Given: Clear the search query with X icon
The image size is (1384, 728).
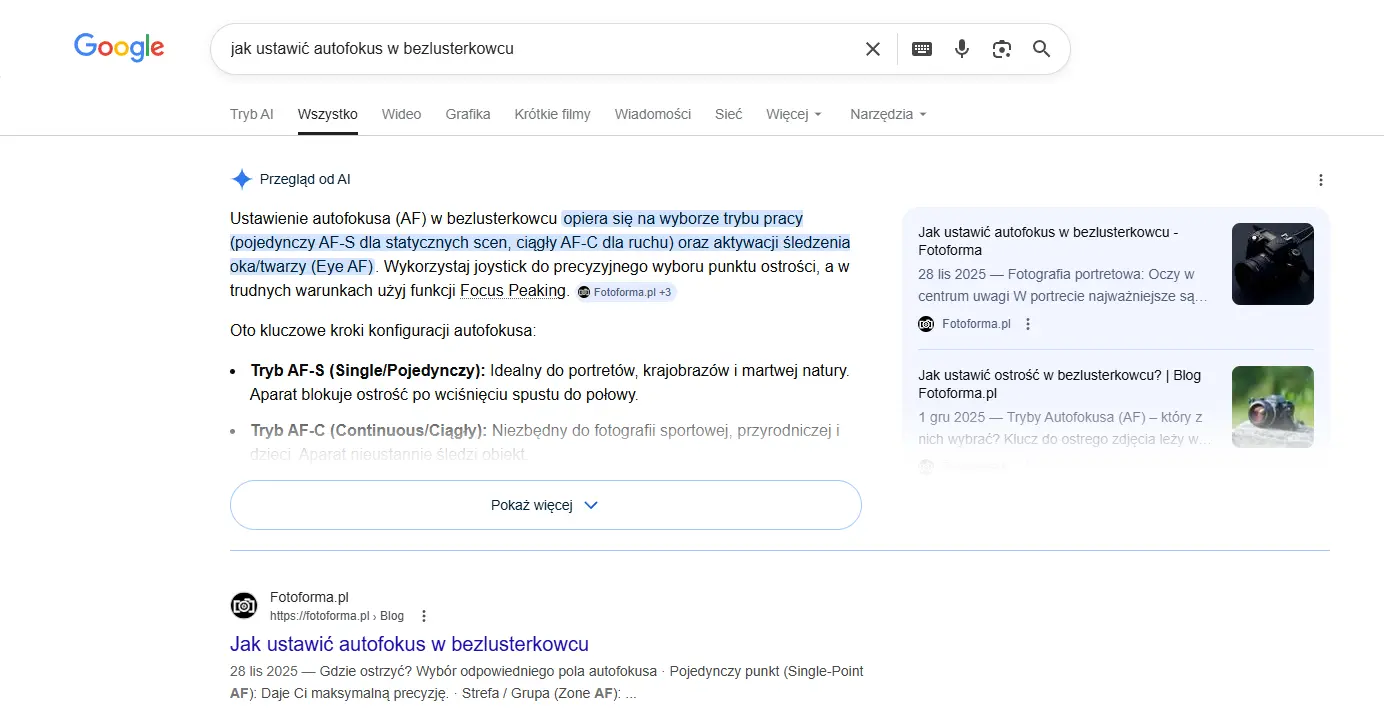Looking at the screenshot, I should coord(873,49).
